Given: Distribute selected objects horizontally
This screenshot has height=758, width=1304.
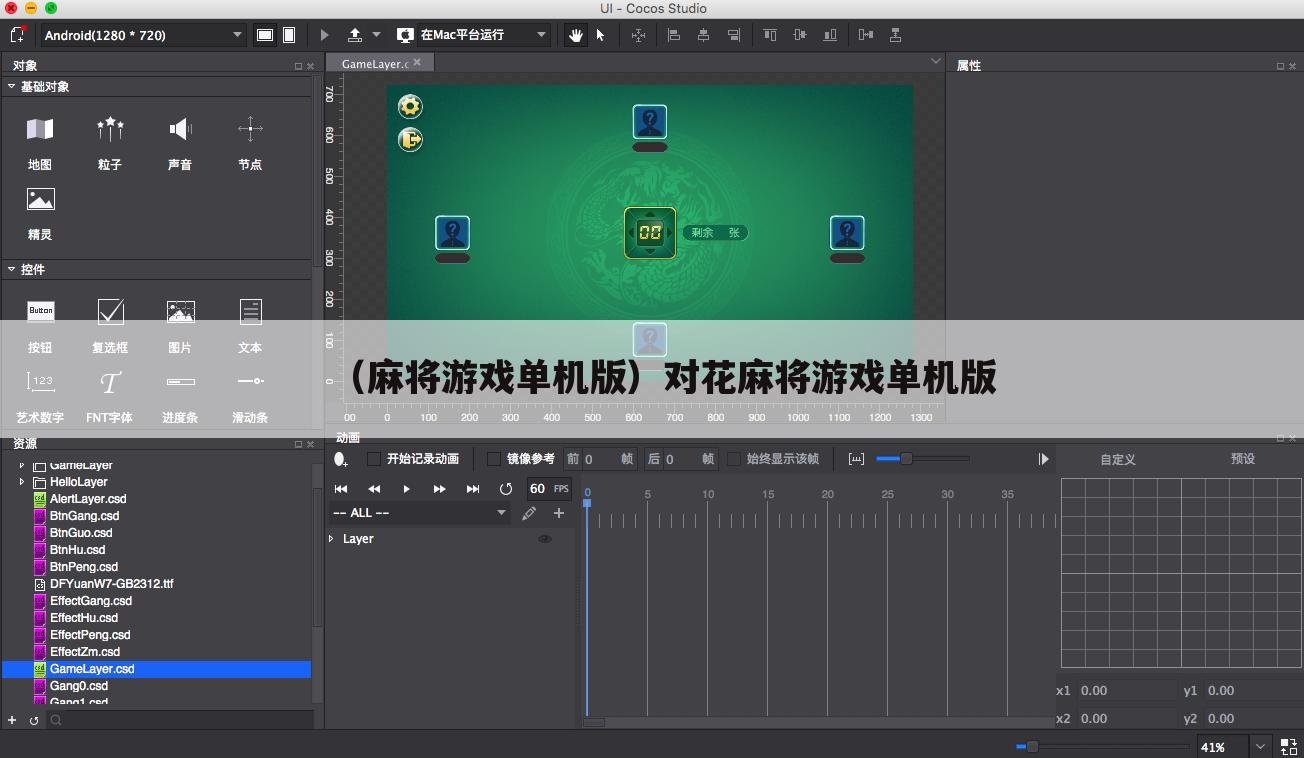Looking at the screenshot, I should pyautogui.click(x=866, y=35).
